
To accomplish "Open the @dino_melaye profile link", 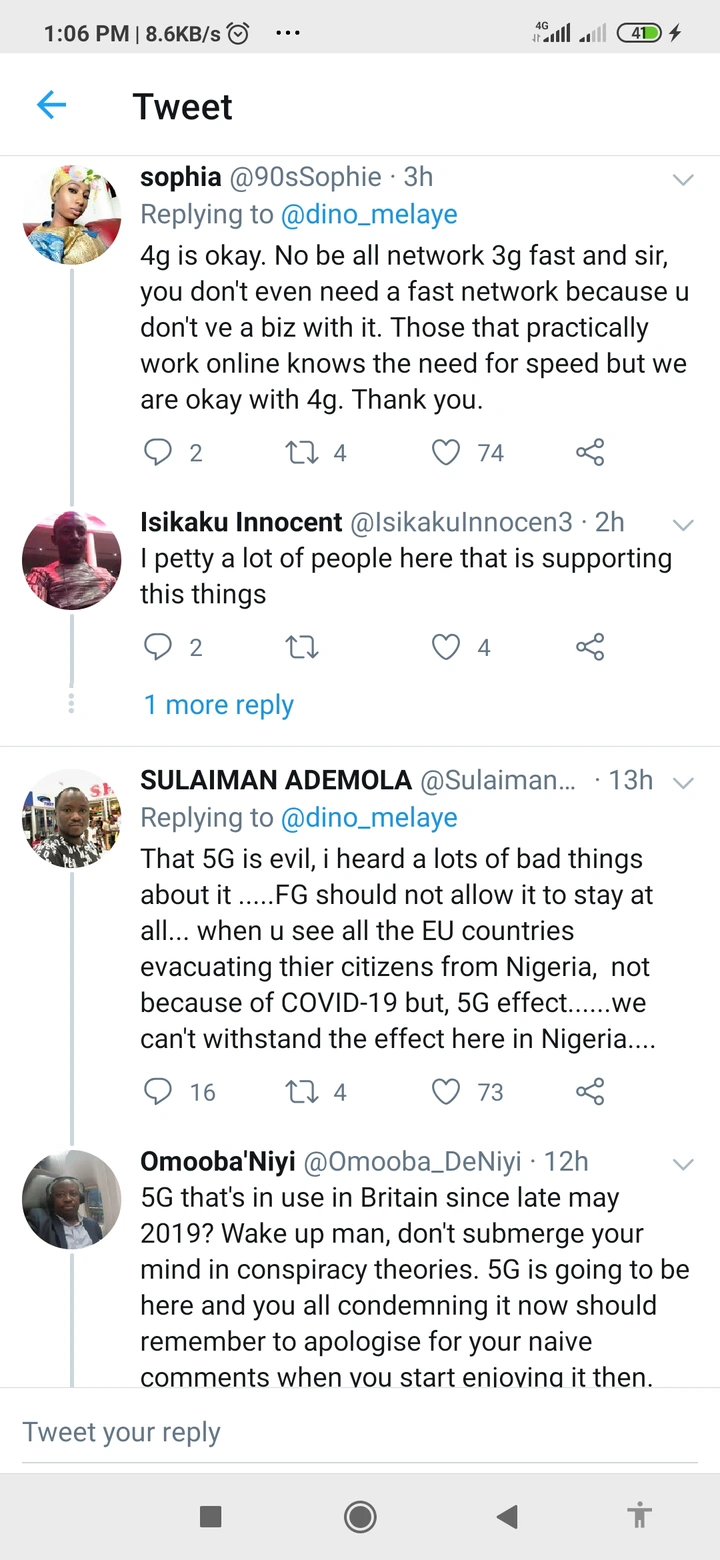I will click(x=370, y=214).
